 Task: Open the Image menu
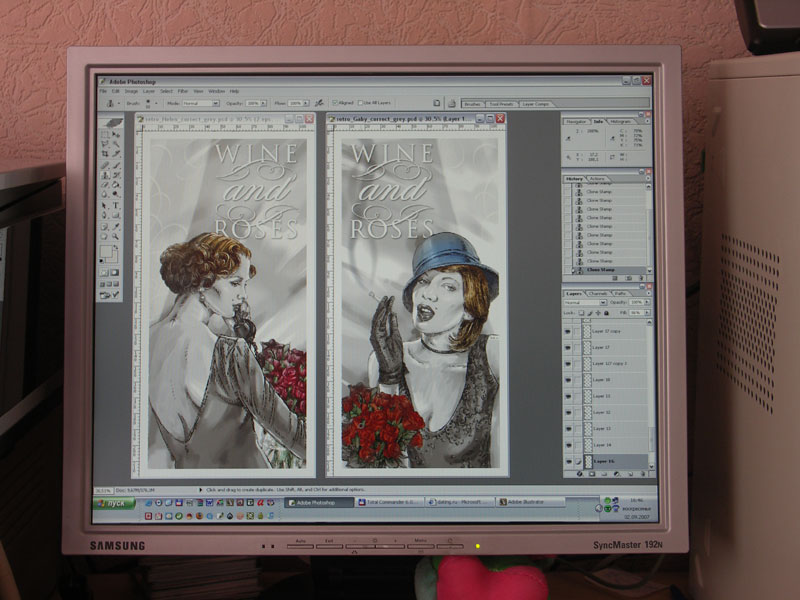131,91
